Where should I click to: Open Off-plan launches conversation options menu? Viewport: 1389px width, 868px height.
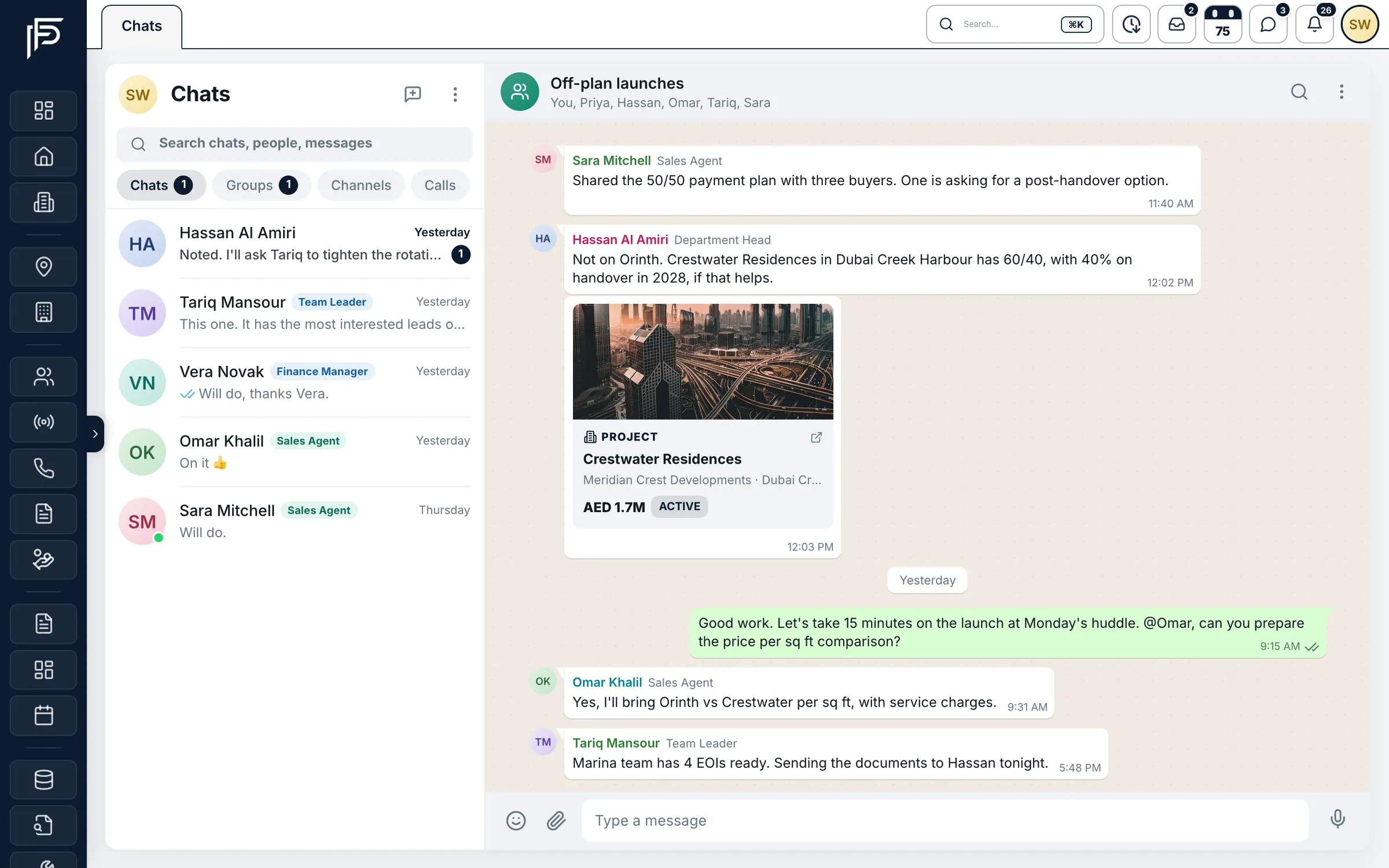(x=1341, y=92)
